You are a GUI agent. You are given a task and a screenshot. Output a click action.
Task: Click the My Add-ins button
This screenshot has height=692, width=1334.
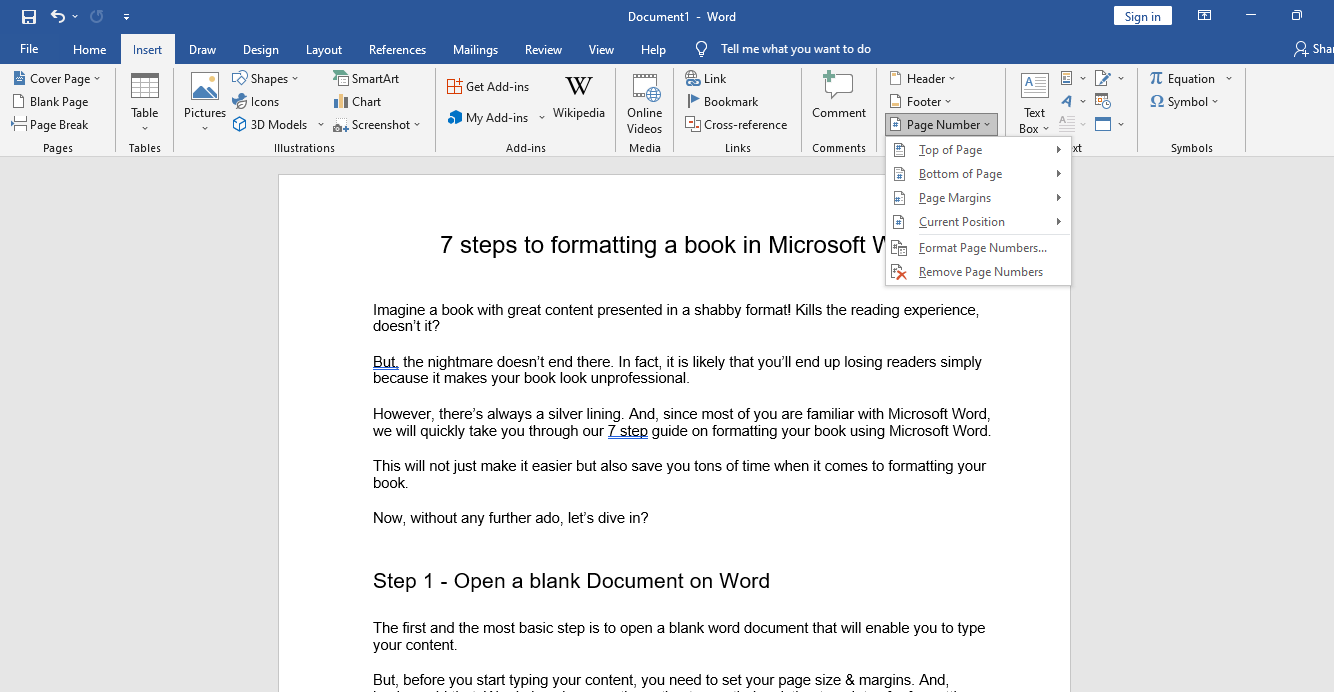[489, 118]
